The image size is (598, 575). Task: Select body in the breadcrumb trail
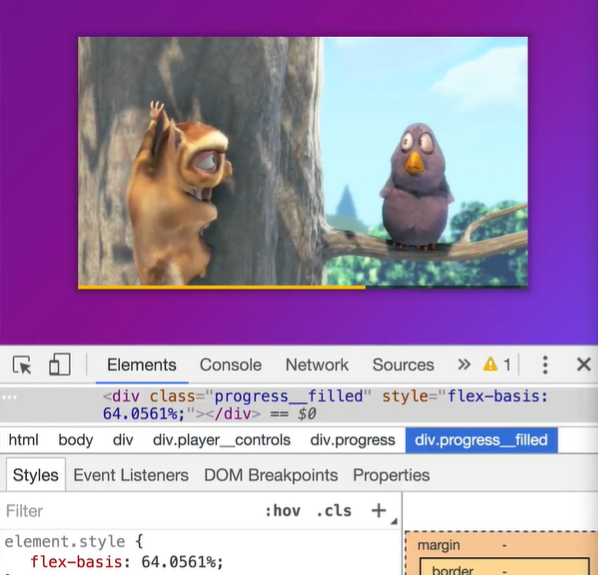[x=76, y=440]
